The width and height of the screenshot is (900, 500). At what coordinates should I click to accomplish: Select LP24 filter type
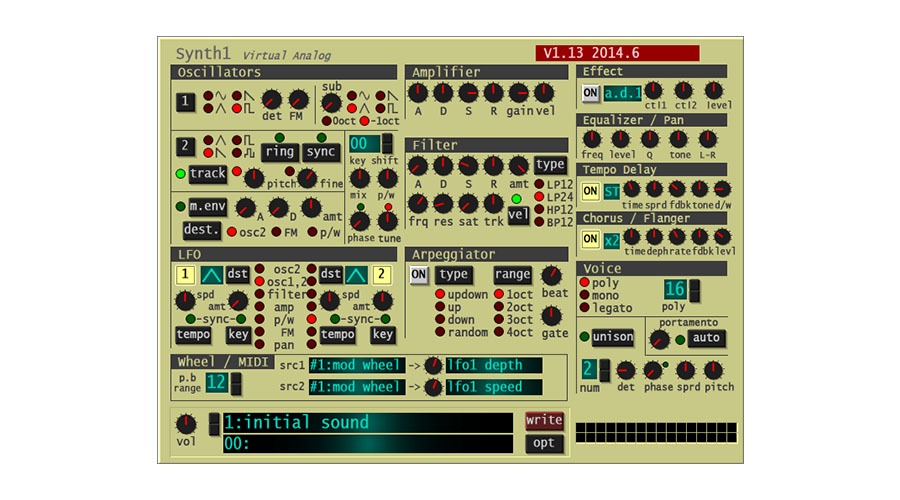tap(540, 197)
